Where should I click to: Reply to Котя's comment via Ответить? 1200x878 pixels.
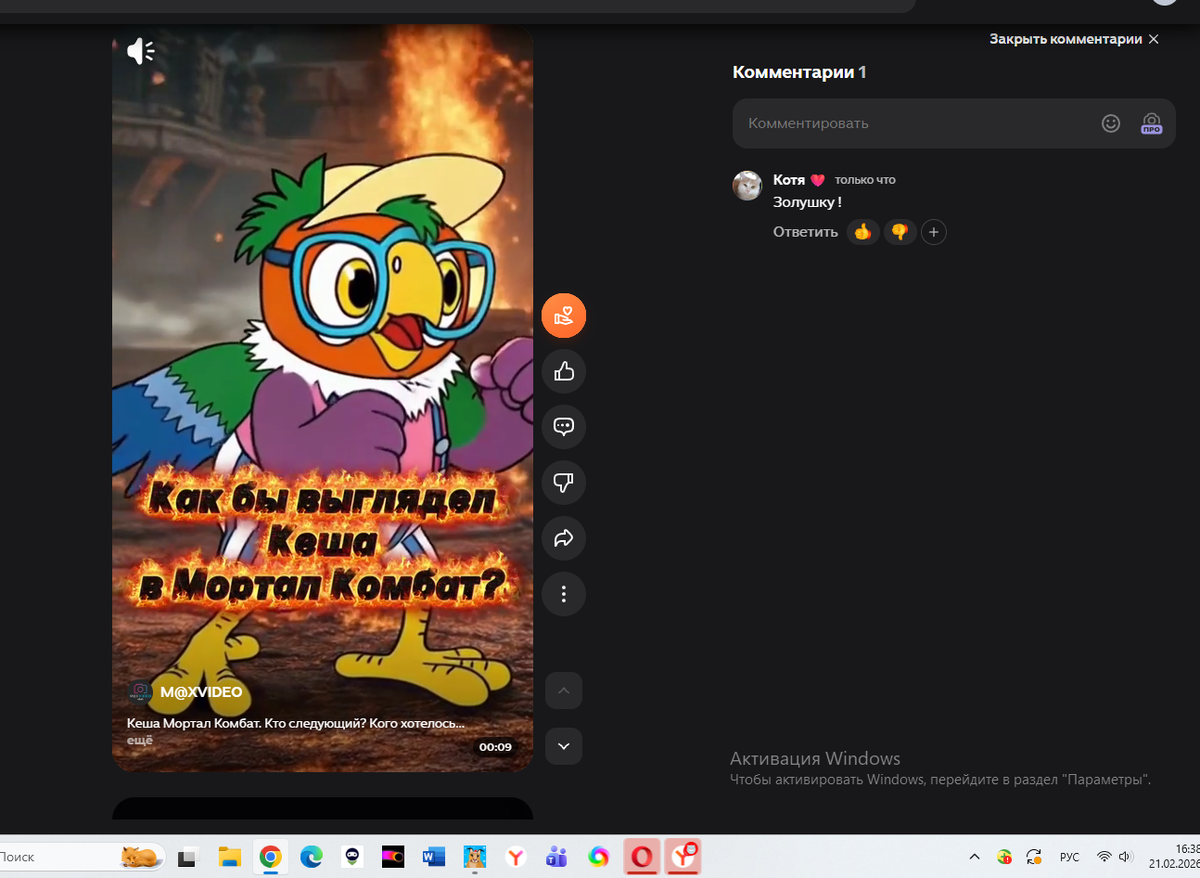tap(805, 232)
